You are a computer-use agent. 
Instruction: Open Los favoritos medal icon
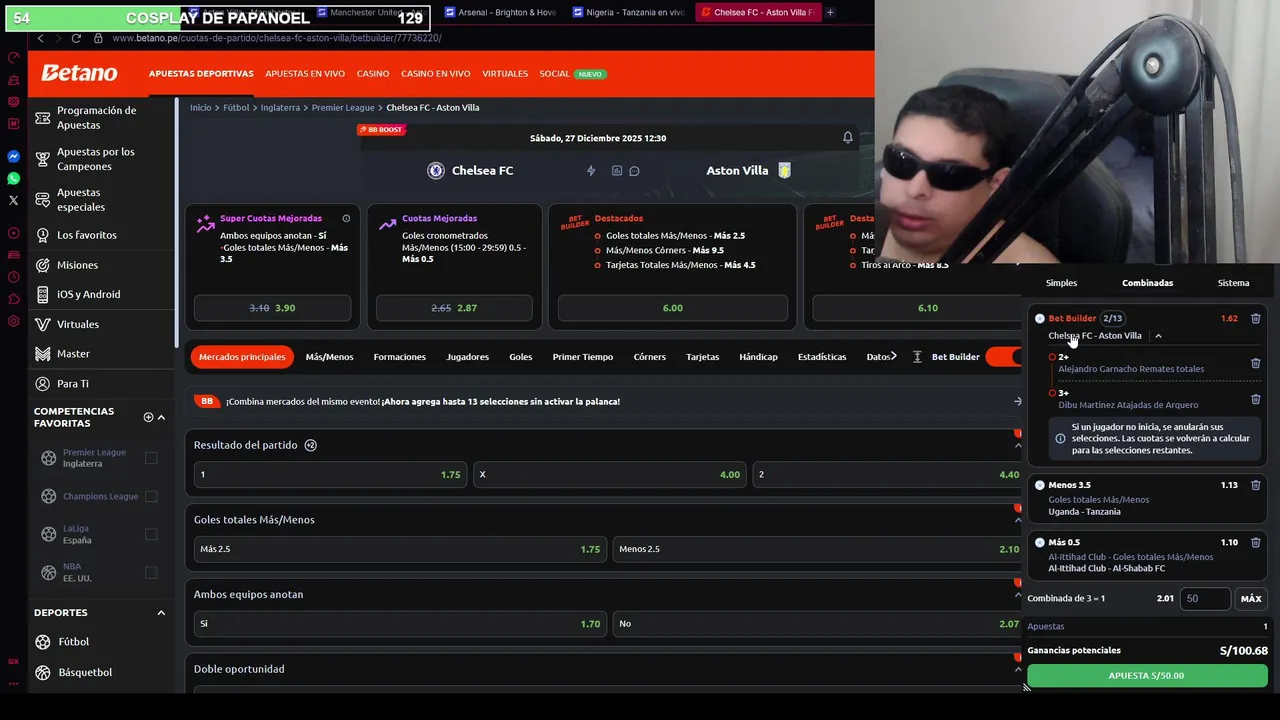point(43,235)
